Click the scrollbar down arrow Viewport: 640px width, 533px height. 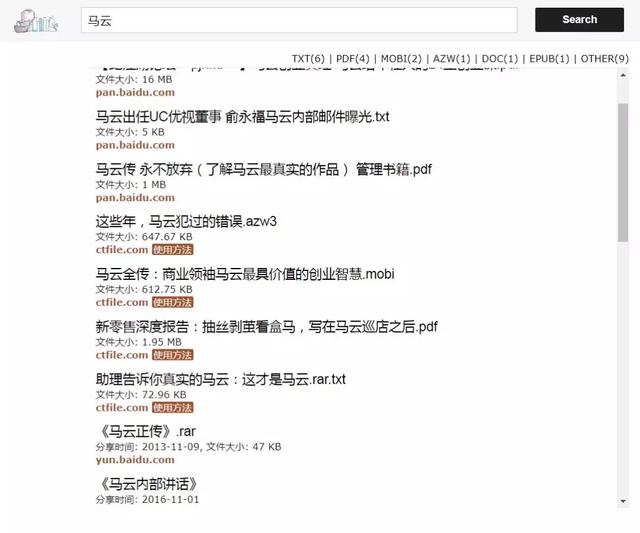click(x=623, y=501)
